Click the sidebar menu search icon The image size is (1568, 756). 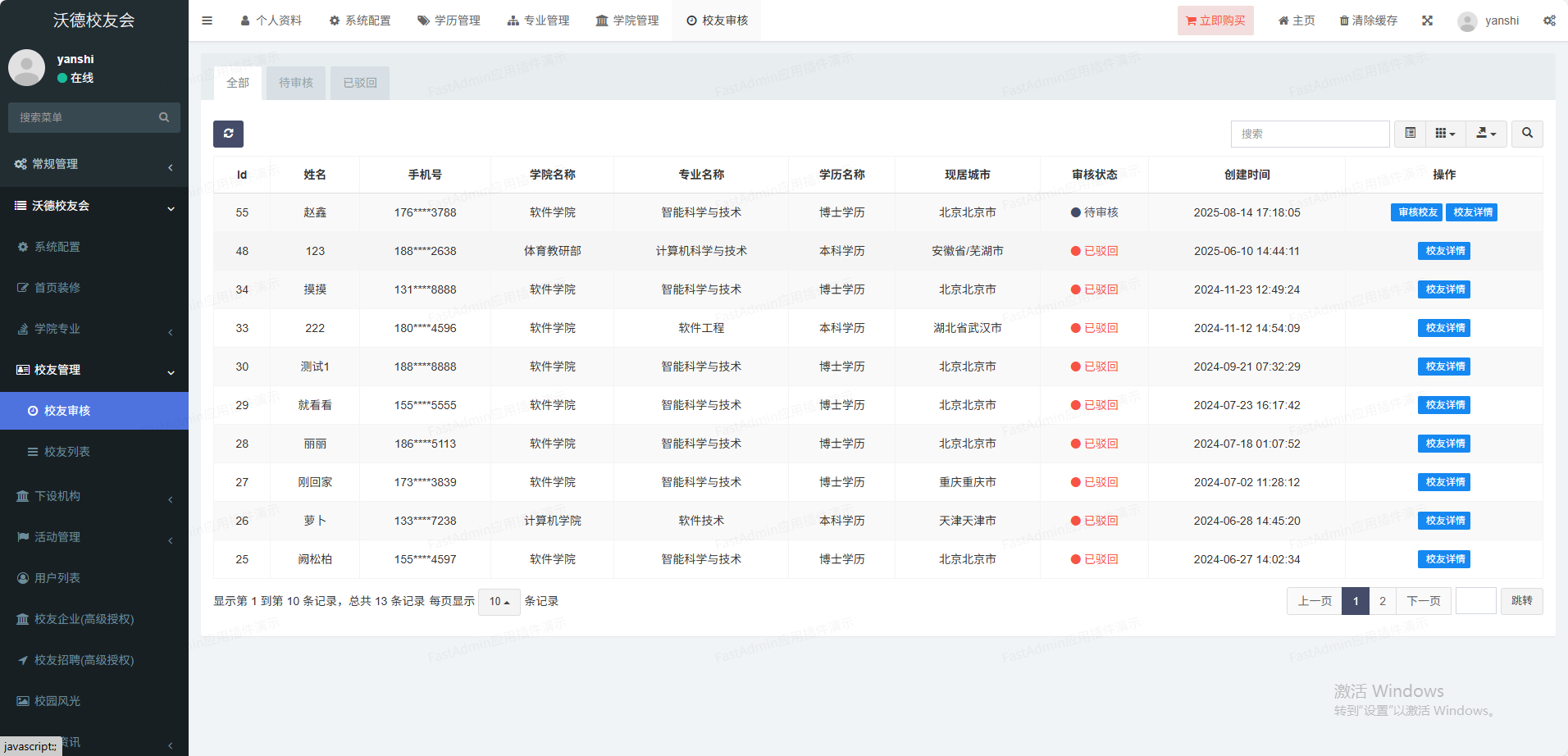click(164, 117)
